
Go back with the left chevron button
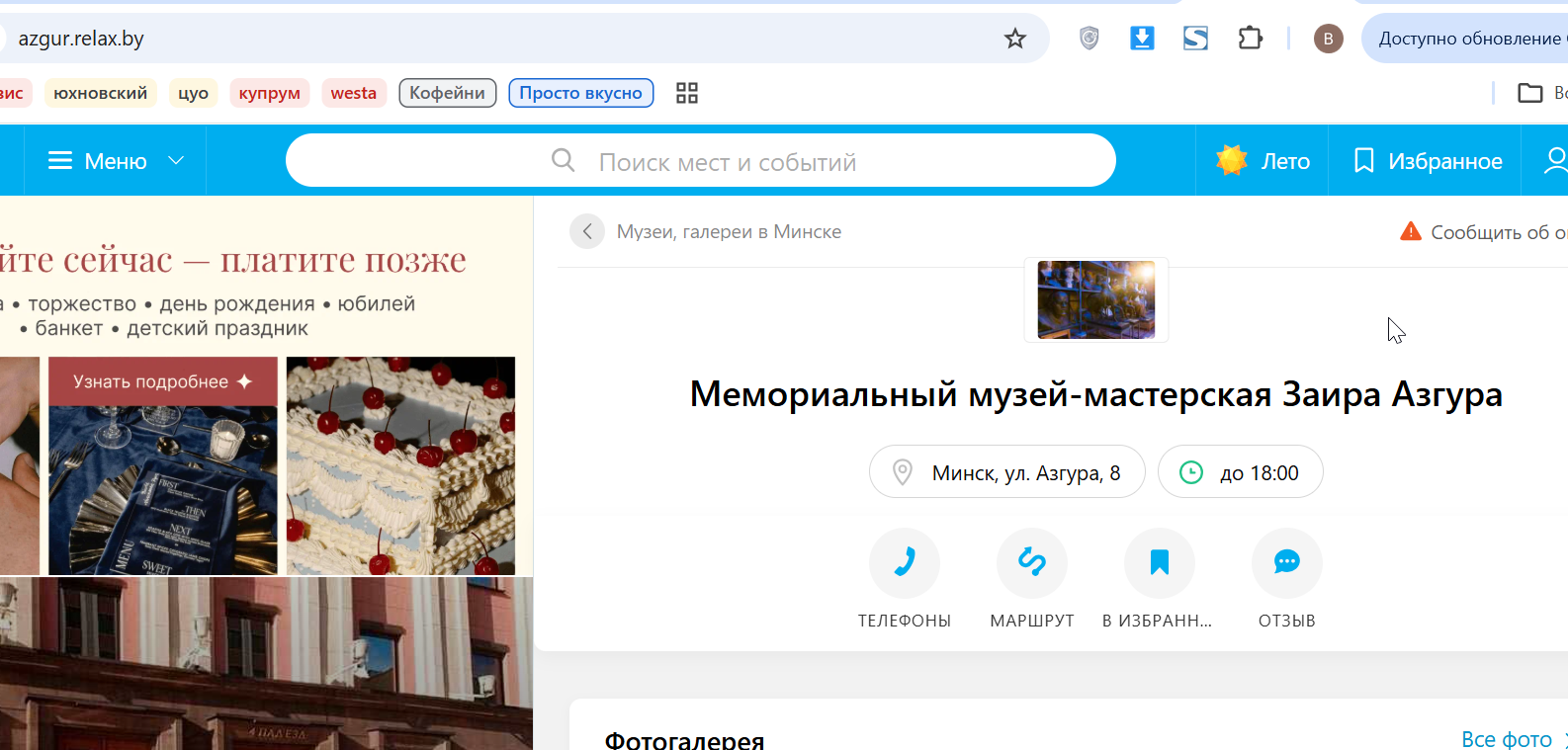click(587, 231)
